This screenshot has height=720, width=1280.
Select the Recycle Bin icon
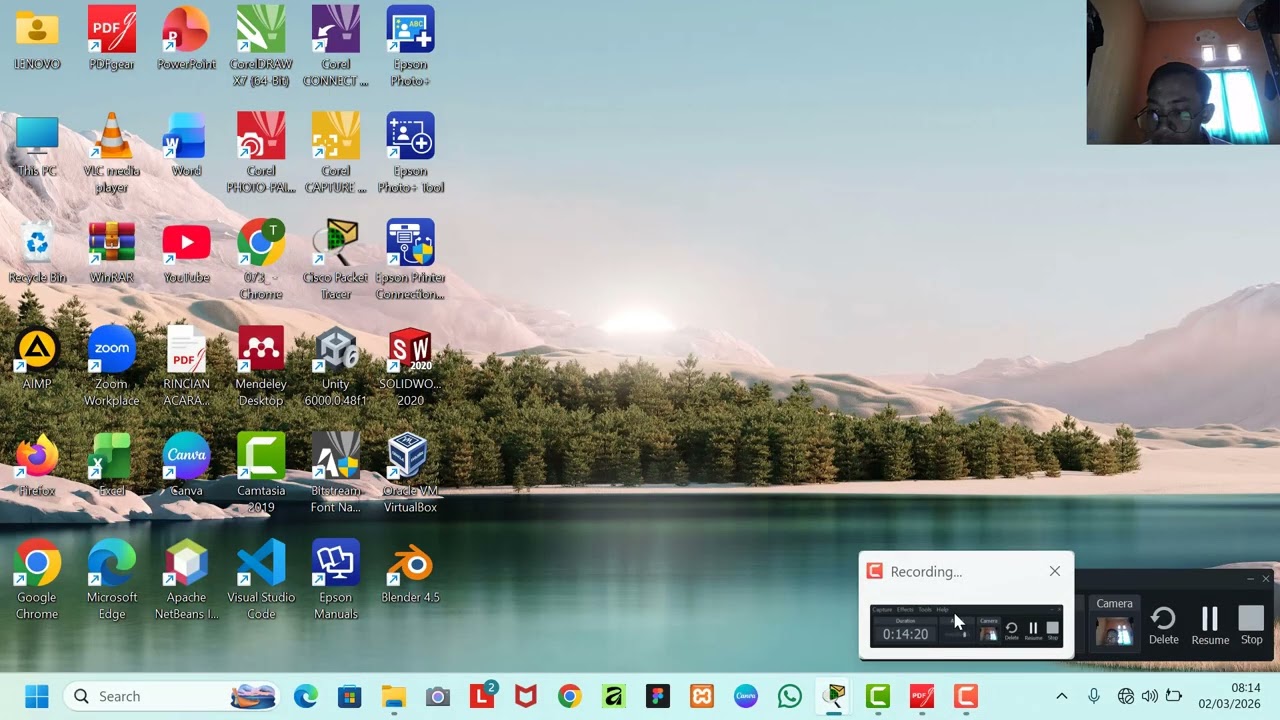[37, 252]
